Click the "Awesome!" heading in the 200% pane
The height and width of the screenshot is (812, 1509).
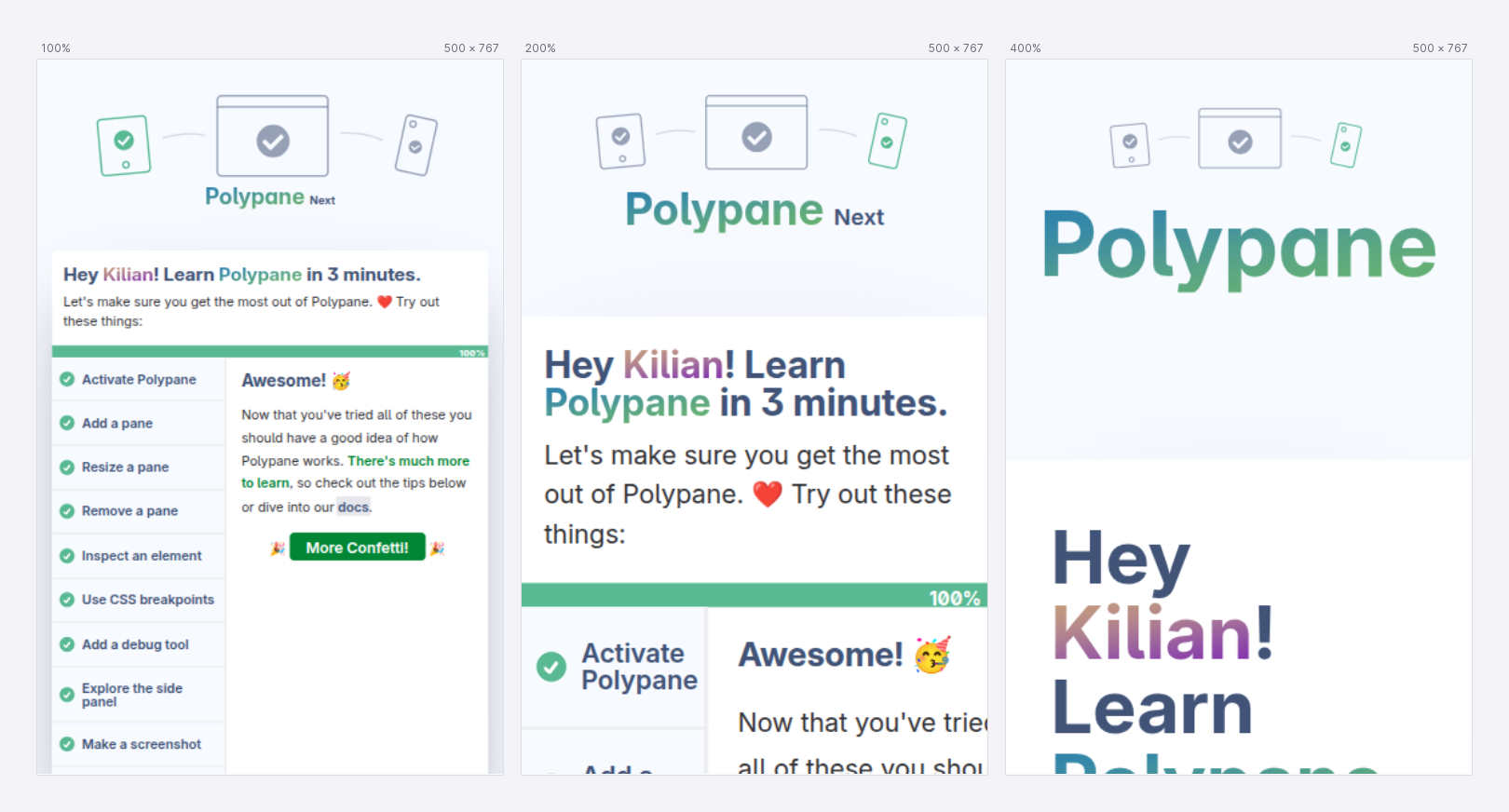pos(821,655)
